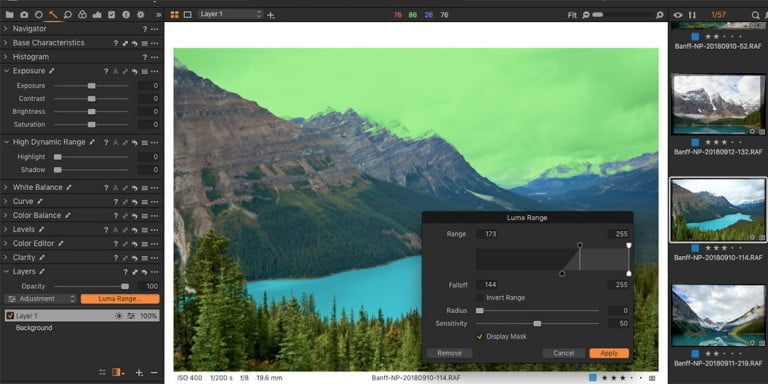Add a new layer with toolbar plus icon
The height and width of the screenshot is (384, 768).
coord(271,15)
